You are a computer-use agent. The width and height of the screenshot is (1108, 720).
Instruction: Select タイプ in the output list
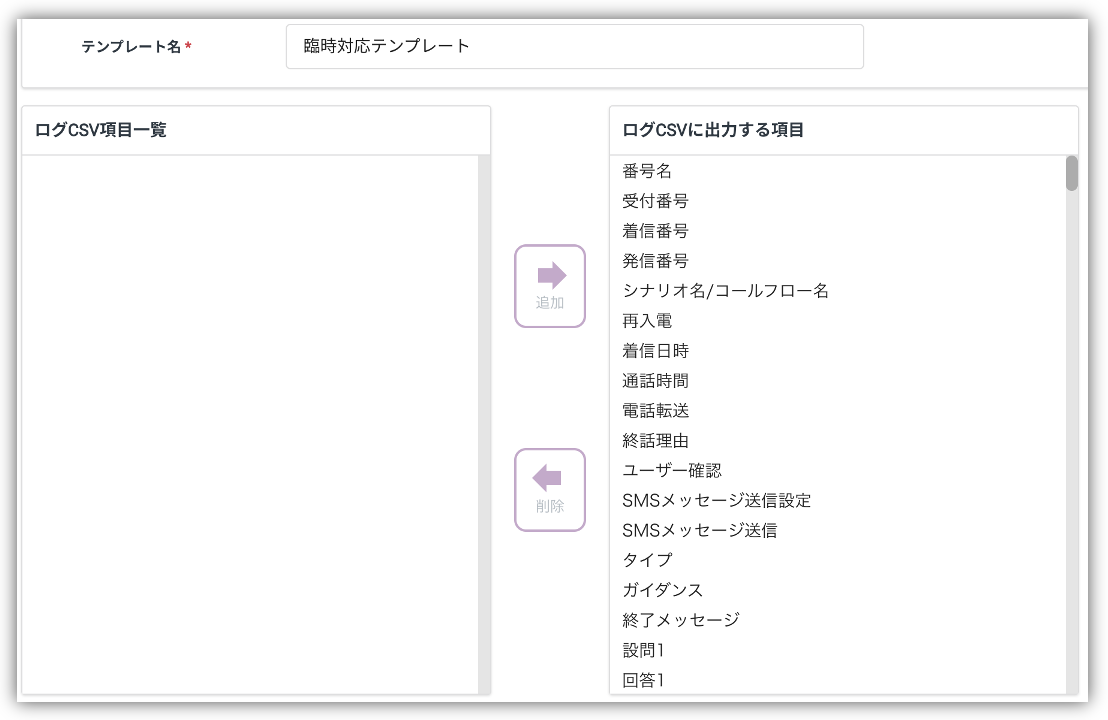click(x=647, y=560)
